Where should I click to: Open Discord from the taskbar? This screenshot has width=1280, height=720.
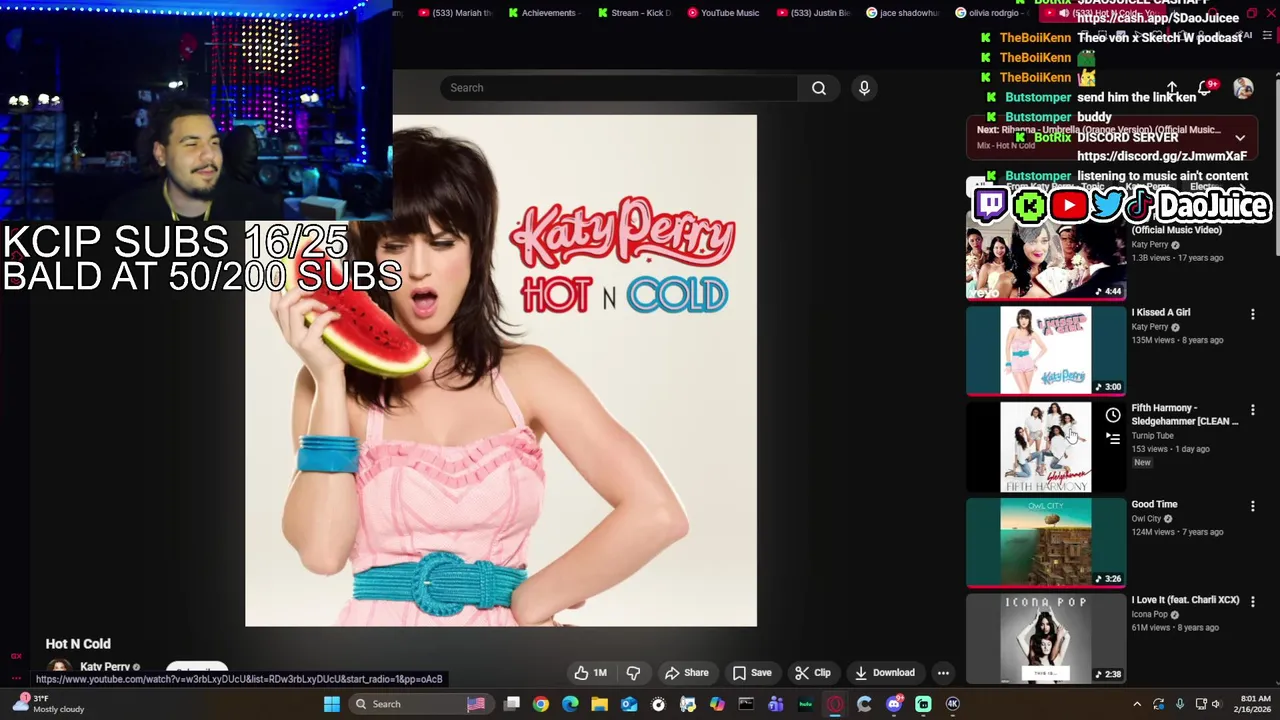click(x=894, y=704)
